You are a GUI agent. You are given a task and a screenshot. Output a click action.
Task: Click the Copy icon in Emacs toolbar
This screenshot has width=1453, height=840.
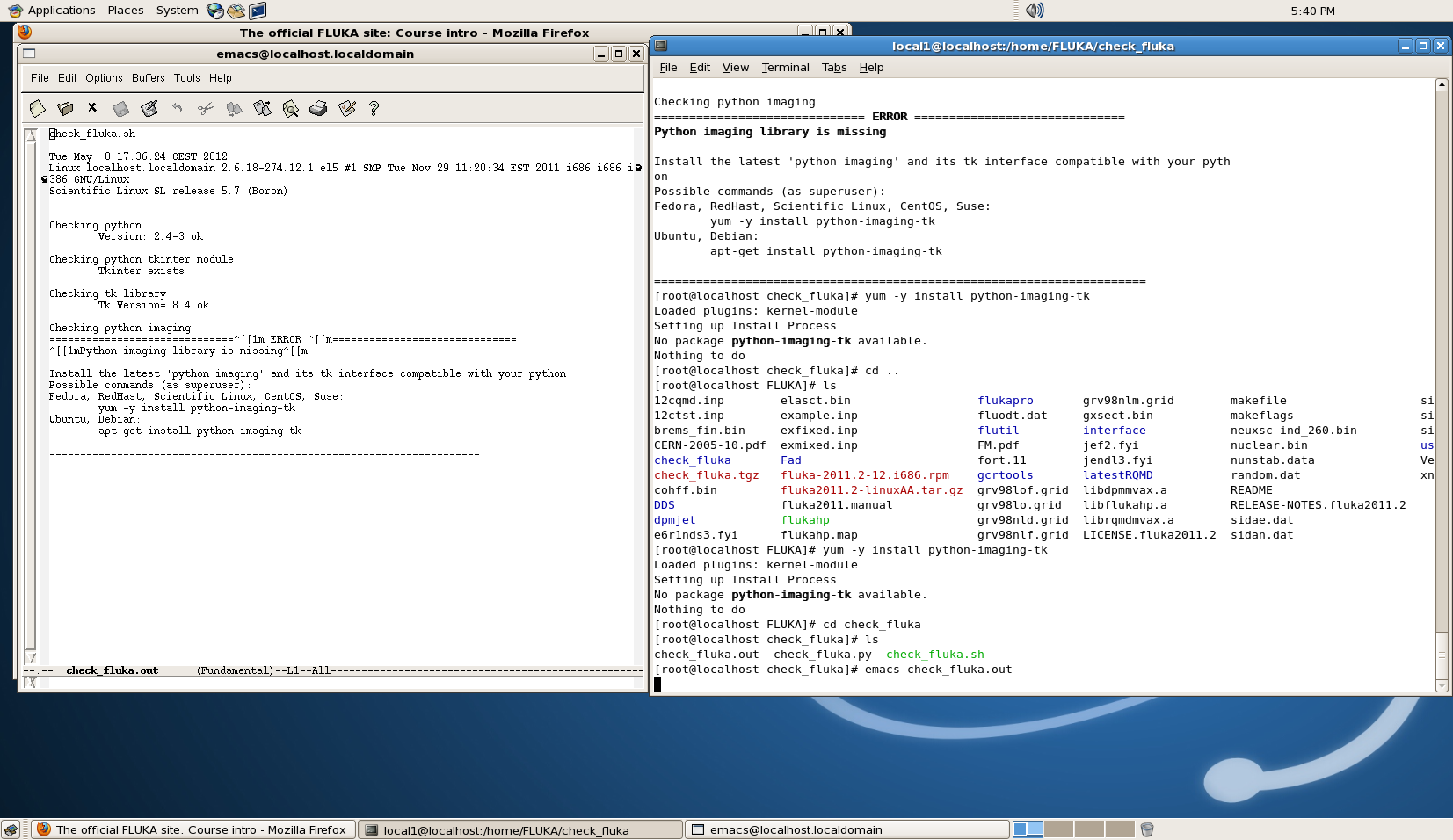pyautogui.click(x=234, y=108)
